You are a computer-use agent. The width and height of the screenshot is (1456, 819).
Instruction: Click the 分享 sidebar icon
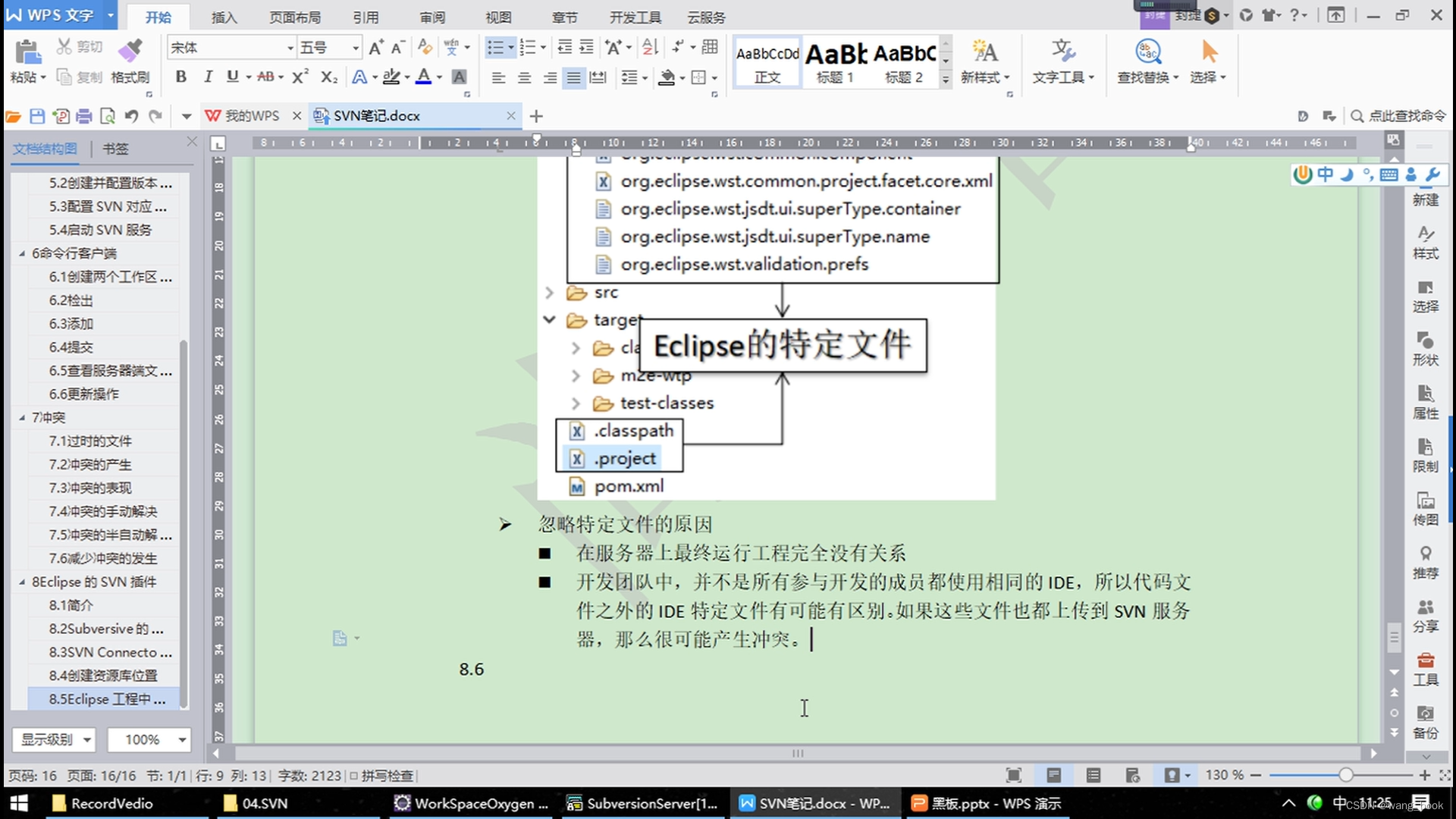tap(1426, 616)
